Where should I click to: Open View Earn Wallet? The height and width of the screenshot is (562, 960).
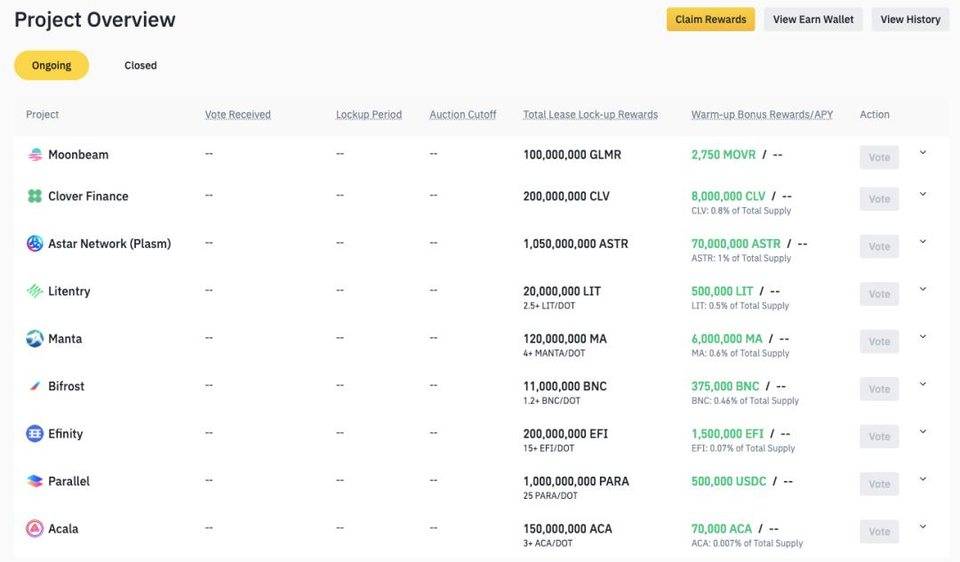click(813, 20)
